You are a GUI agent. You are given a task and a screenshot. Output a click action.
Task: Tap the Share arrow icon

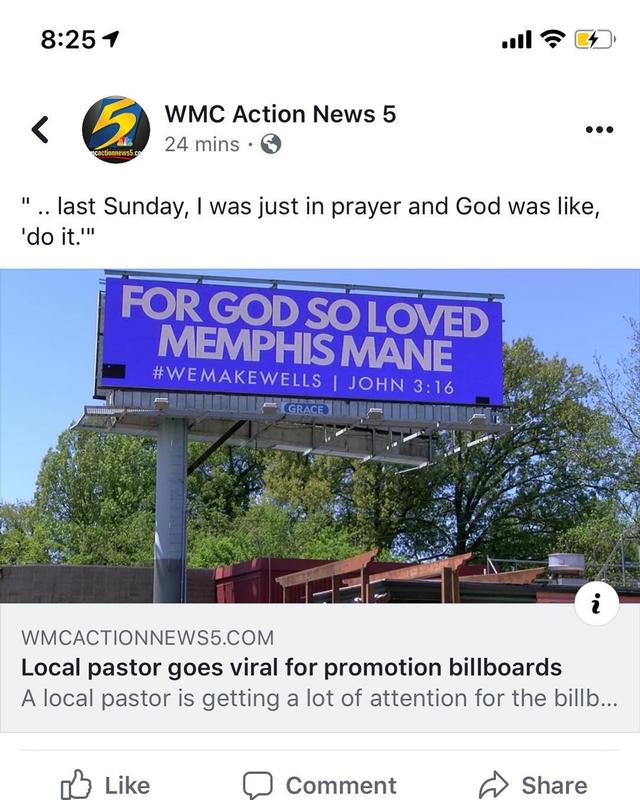coord(494,785)
